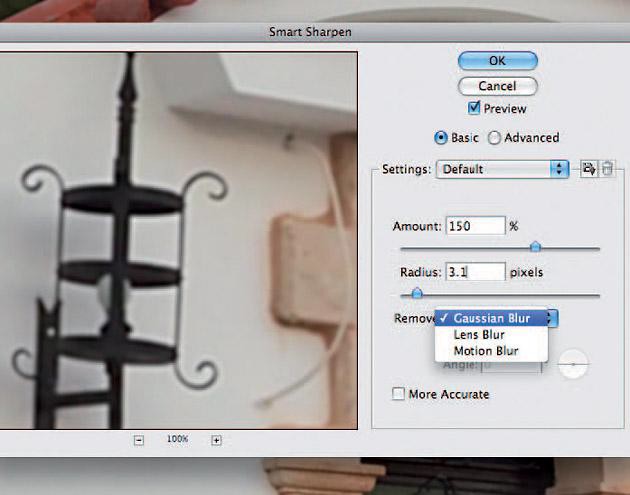Select the Advanced radio button
Viewport: 630px width, 495px height.
click(494, 138)
